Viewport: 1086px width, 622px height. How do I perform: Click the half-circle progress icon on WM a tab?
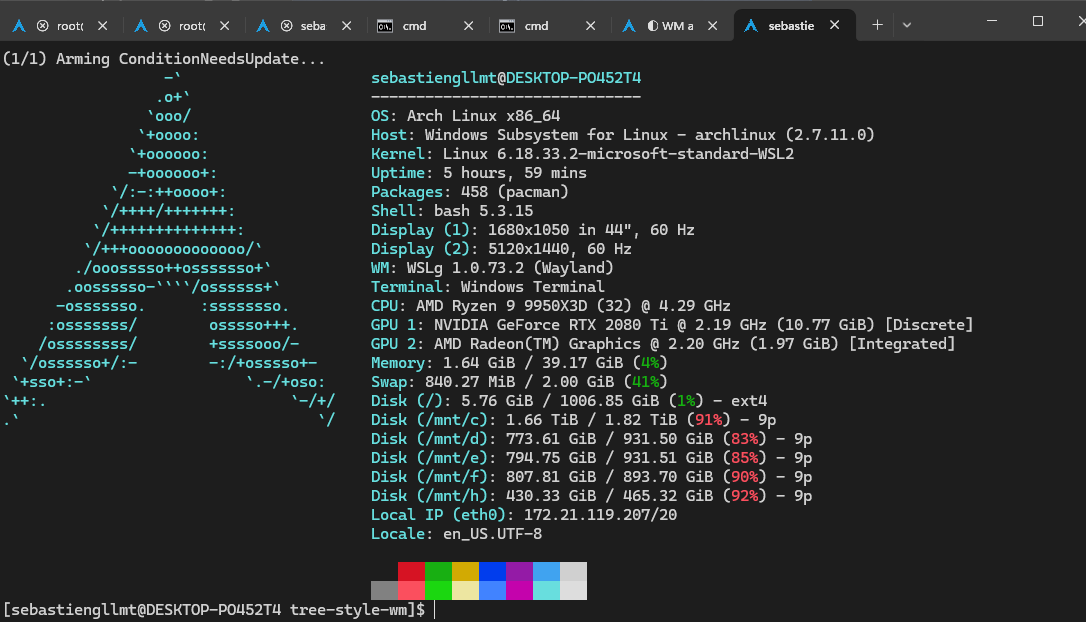652,26
